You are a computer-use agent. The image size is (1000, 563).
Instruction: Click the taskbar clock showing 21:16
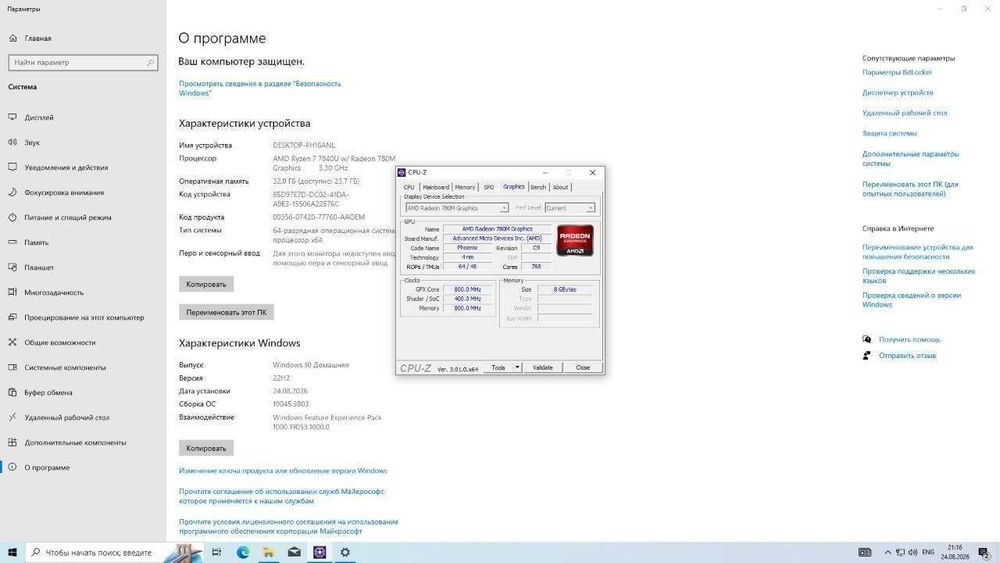[x=955, y=552]
